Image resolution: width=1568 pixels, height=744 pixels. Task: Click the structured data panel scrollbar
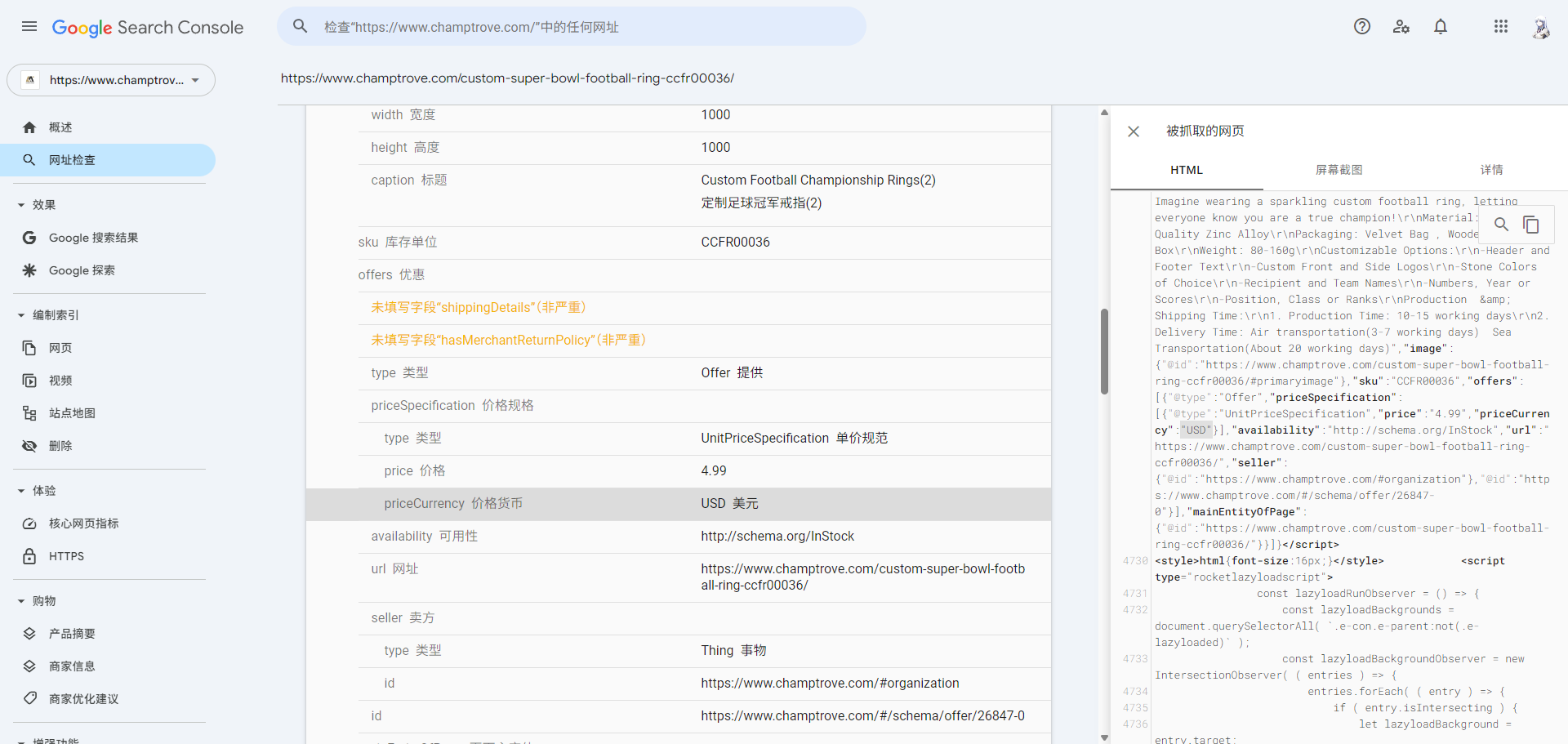[x=1104, y=351]
